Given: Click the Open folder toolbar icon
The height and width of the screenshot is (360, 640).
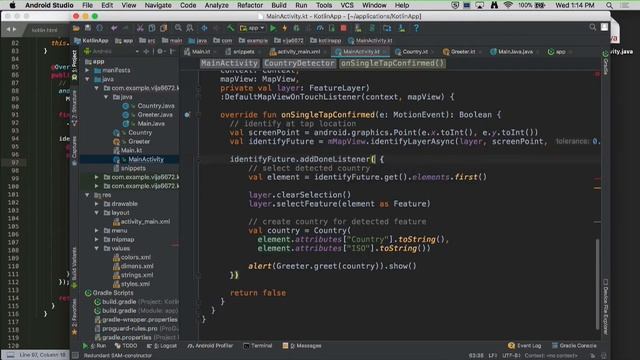Looking at the screenshot, I should point(76,28).
